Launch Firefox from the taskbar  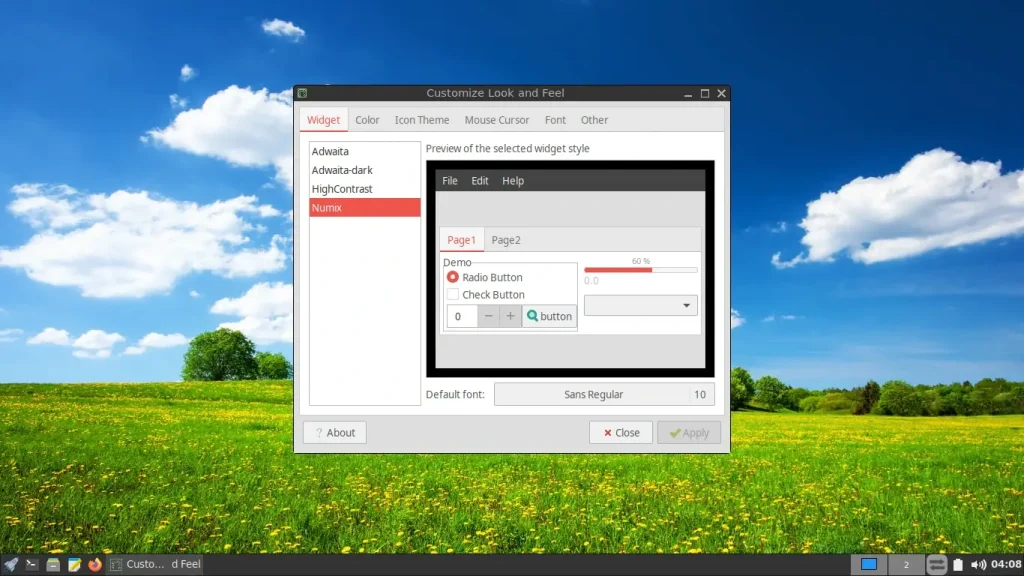tap(95, 564)
